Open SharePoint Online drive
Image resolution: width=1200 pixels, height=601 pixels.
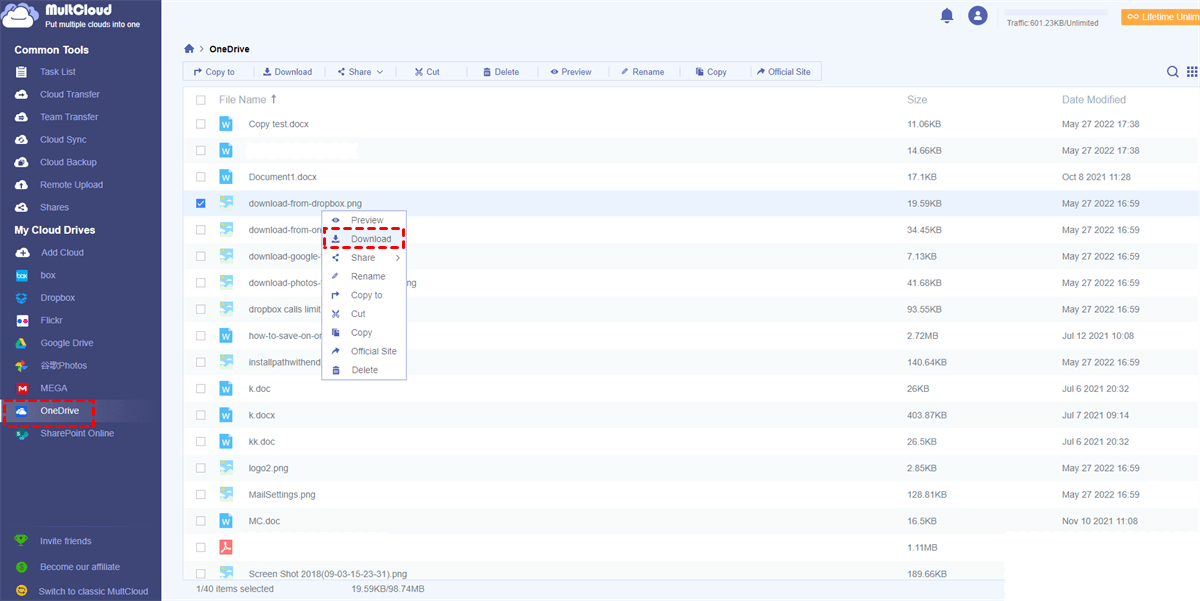pos(77,434)
